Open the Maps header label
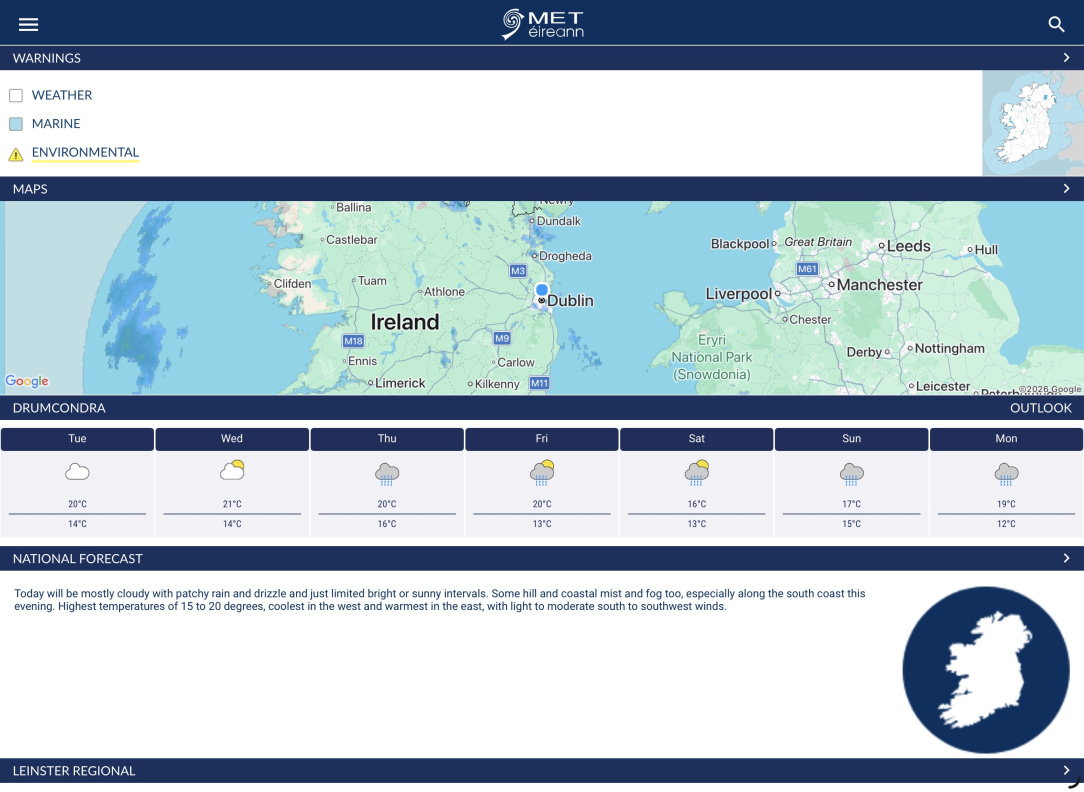The width and height of the screenshot is (1084, 792). [30, 189]
